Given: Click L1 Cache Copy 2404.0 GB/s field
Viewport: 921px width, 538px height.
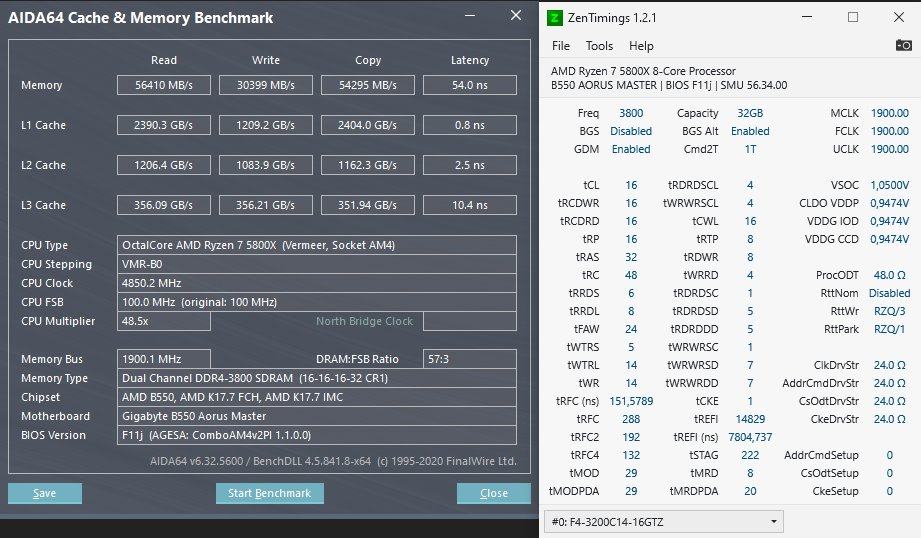Looking at the screenshot, I should [x=368, y=125].
